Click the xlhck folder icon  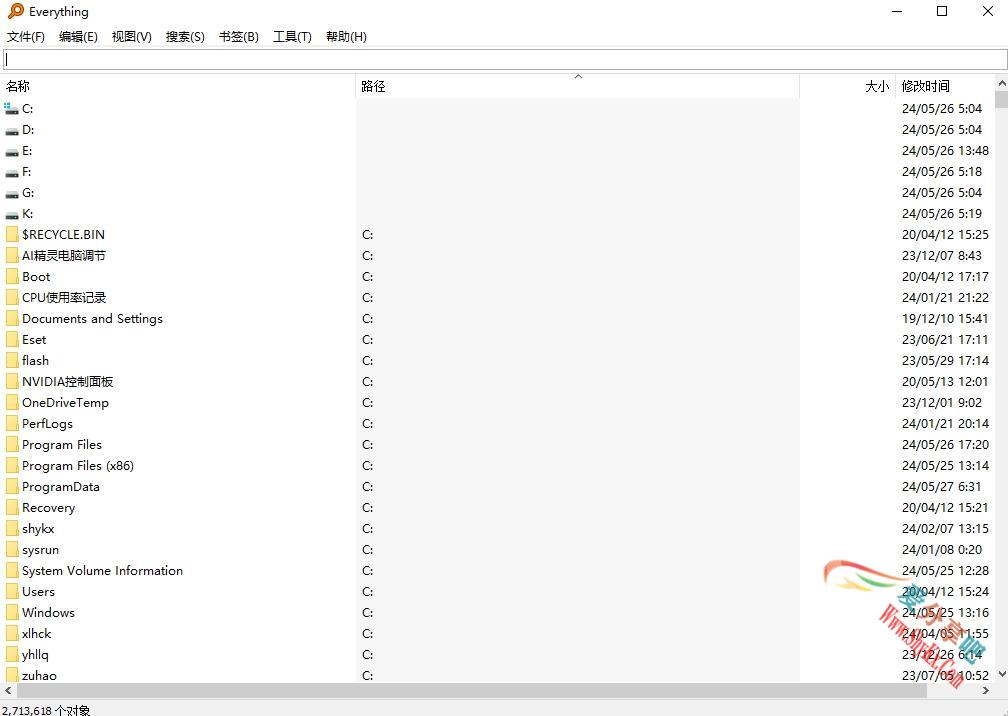(12, 634)
